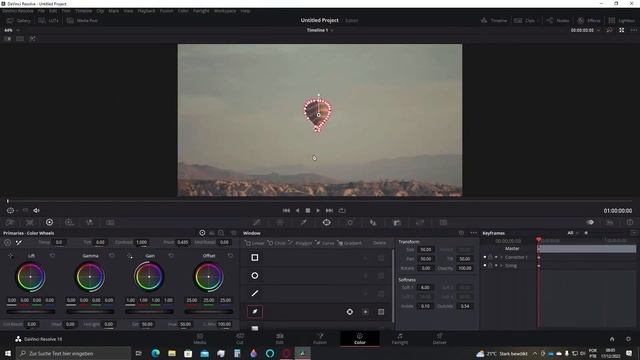Select the Window palette icon

coord(327,222)
